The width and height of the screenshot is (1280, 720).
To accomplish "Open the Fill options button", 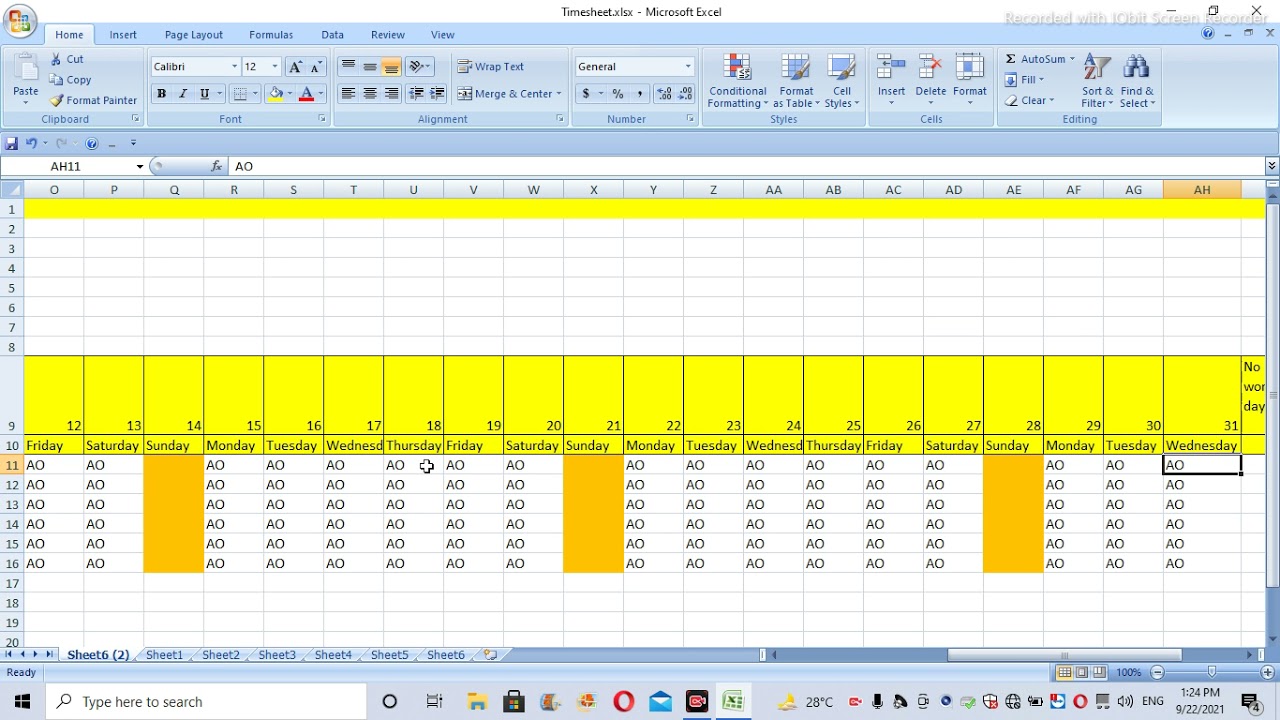I will [x=1025, y=80].
